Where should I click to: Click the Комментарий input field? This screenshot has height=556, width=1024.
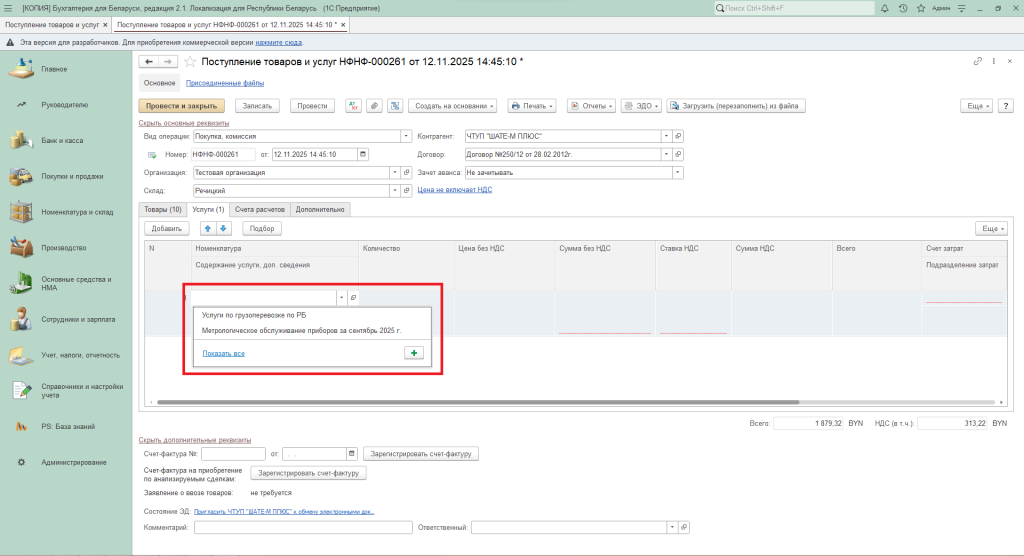pyautogui.click(x=303, y=527)
